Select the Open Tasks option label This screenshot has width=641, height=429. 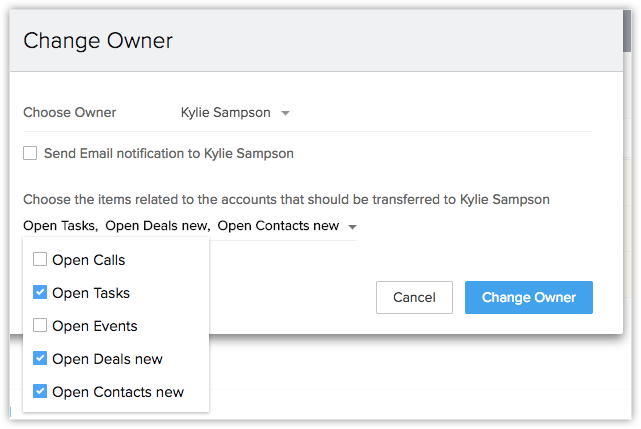pos(91,293)
